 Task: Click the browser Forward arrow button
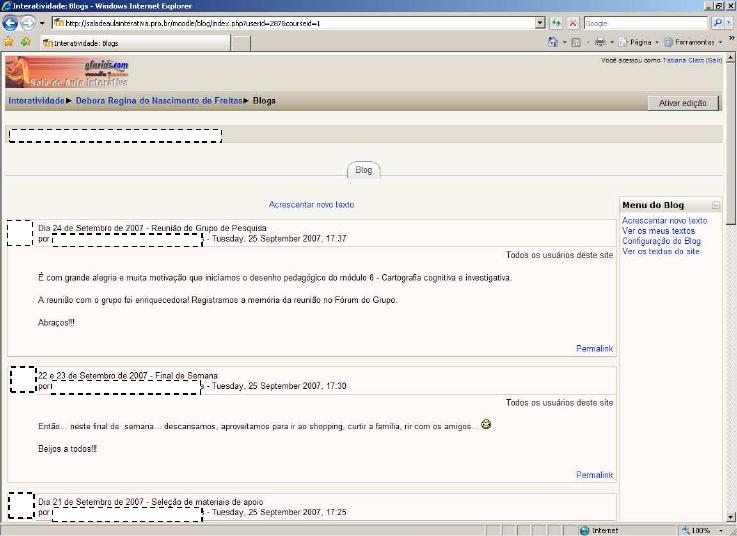[x=28, y=22]
